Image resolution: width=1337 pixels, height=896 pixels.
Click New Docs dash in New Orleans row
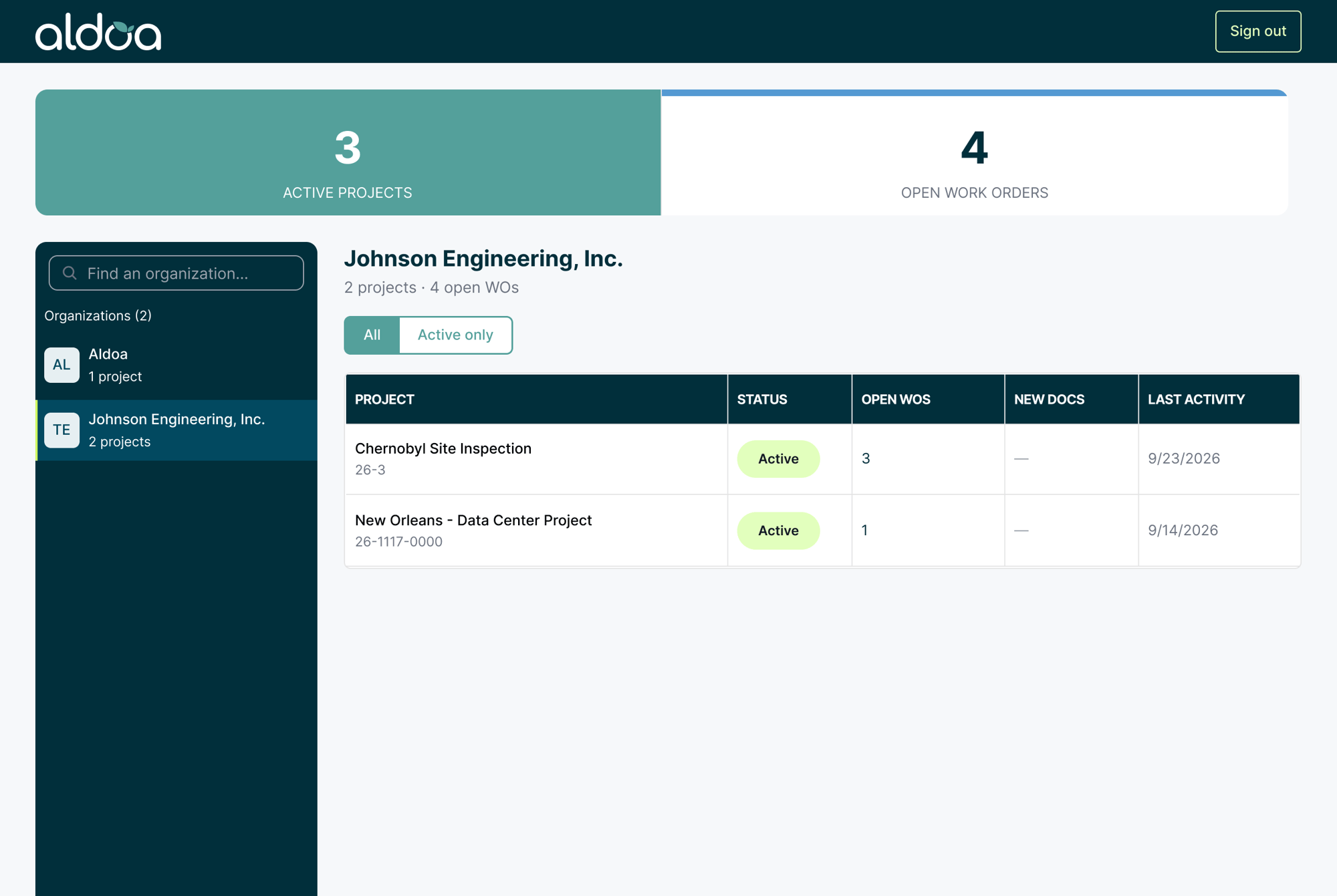click(1021, 531)
